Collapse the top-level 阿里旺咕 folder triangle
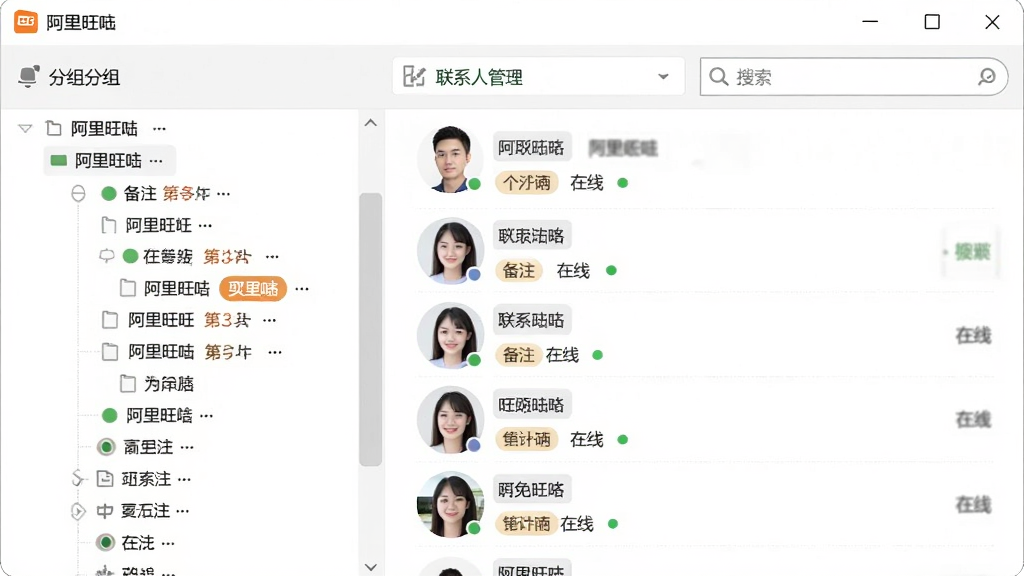Image resolution: width=1024 pixels, height=576 pixels. tap(25, 129)
